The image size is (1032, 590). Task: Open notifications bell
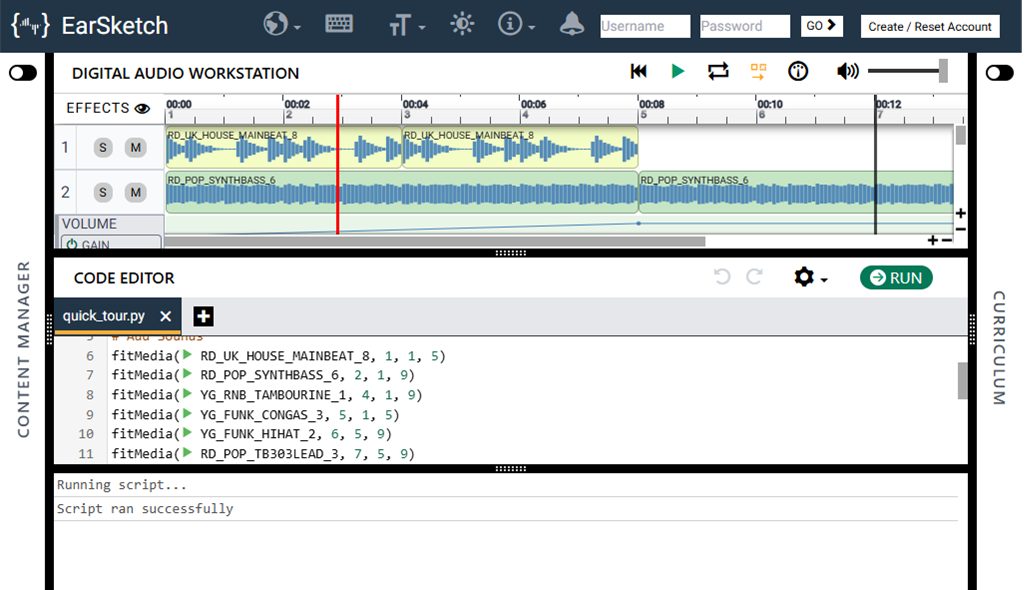pos(571,24)
